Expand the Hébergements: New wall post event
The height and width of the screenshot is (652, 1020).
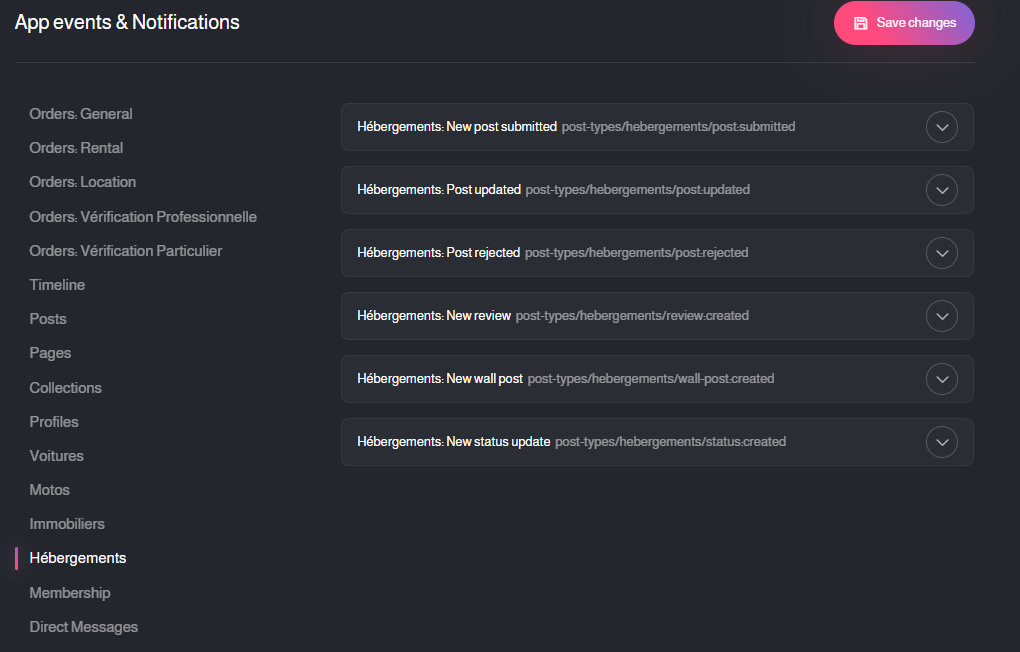click(x=941, y=379)
